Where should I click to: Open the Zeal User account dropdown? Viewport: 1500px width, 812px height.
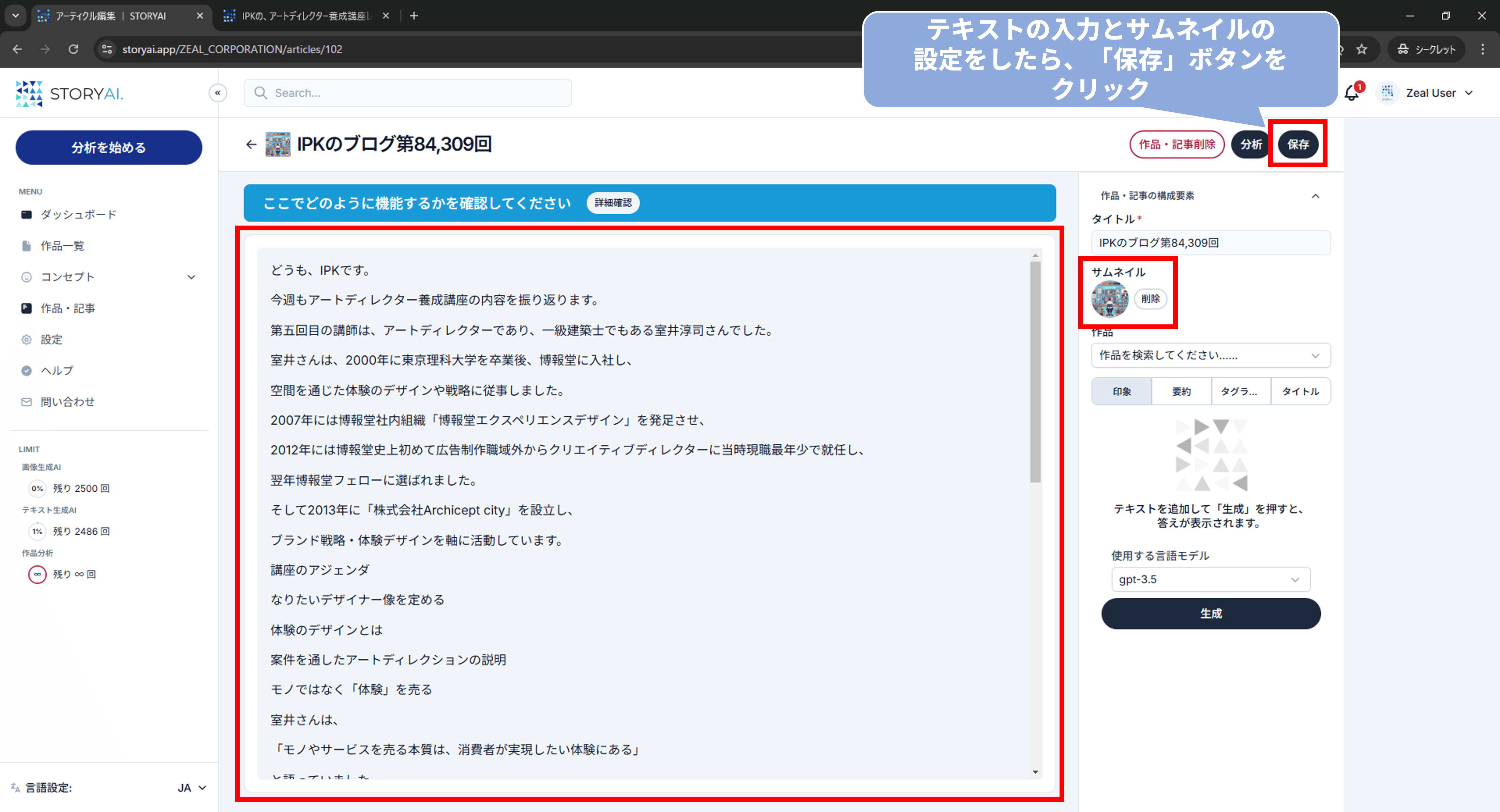point(1439,93)
